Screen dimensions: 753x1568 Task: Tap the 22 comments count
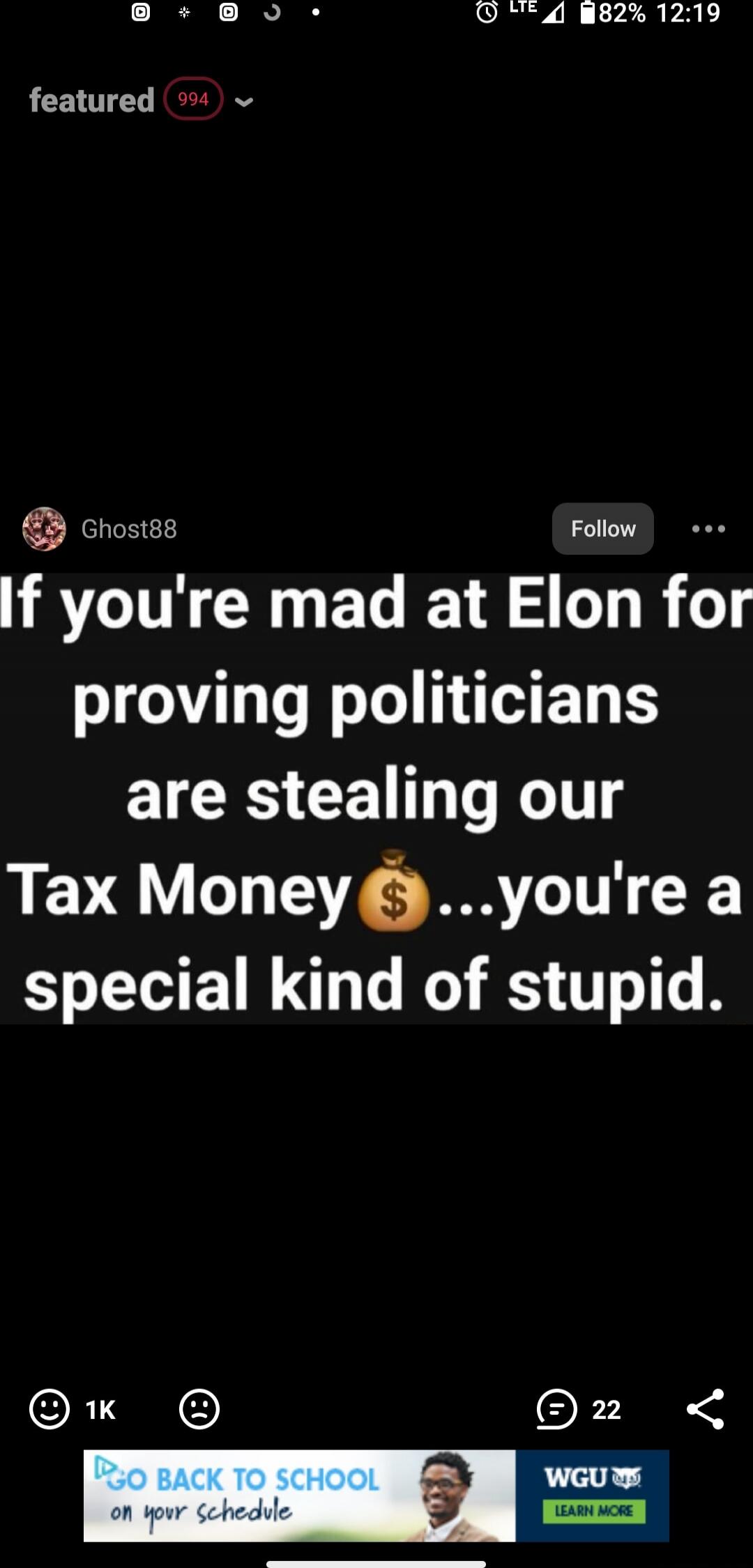coord(606,1410)
